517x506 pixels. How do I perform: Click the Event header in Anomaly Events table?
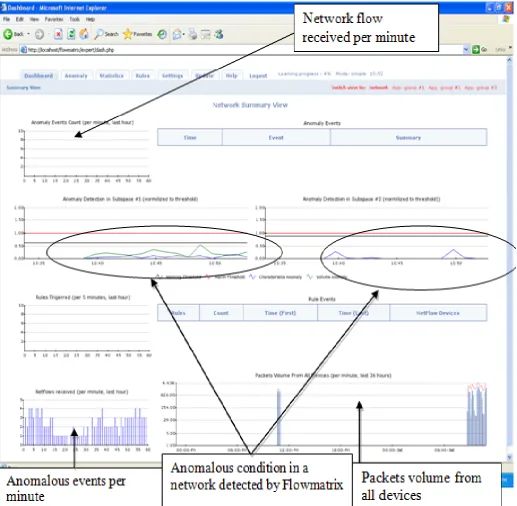[276, 137]
